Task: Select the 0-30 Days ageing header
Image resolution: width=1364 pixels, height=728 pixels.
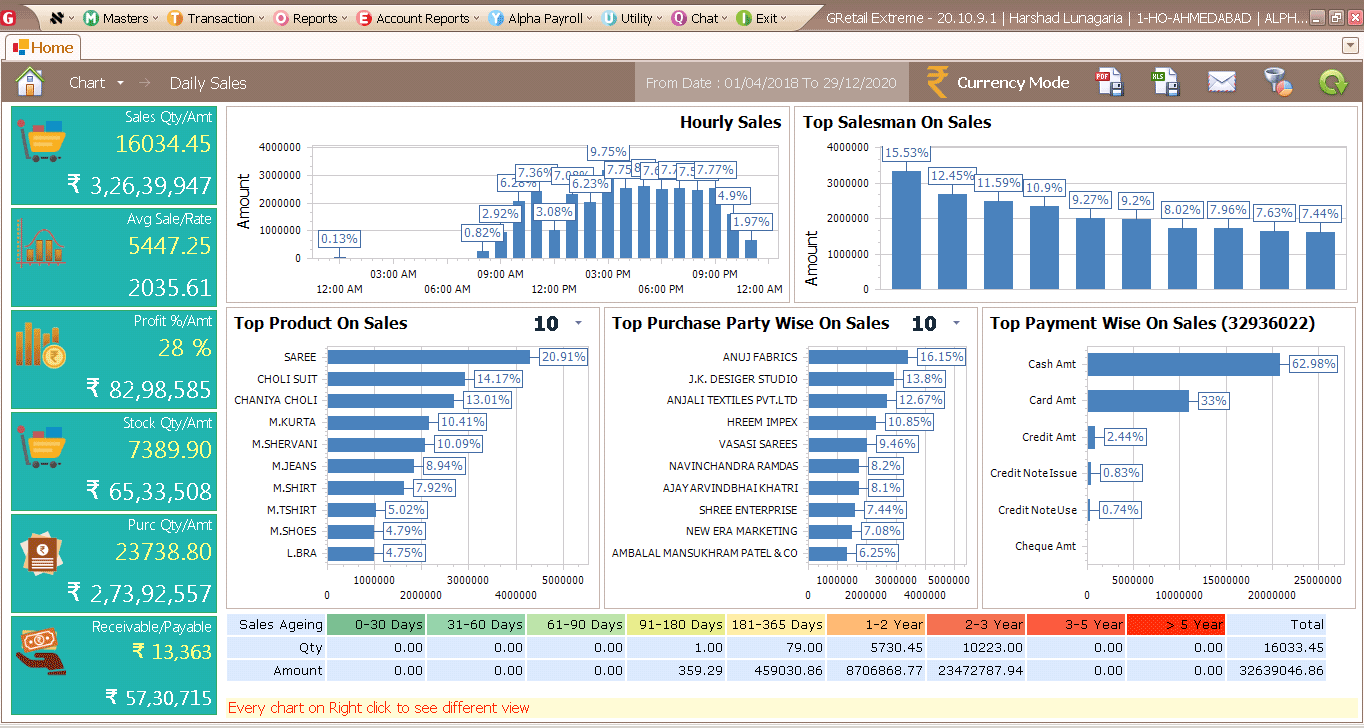Action: (x=376, y=624)
